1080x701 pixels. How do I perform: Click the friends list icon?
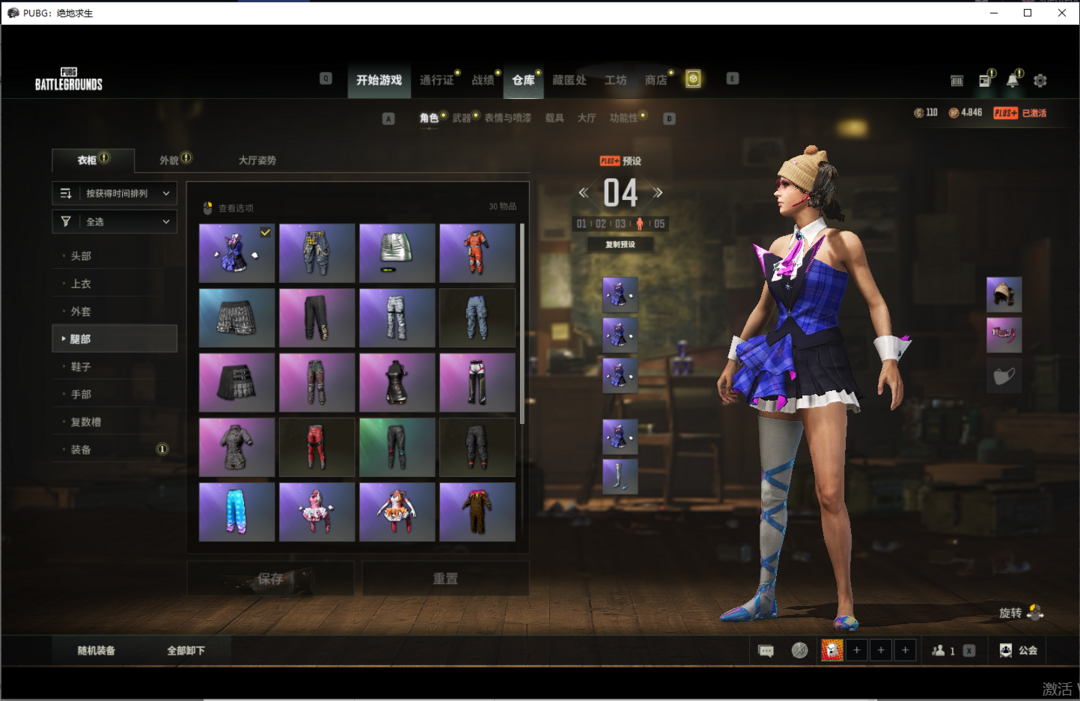(939, 650)
